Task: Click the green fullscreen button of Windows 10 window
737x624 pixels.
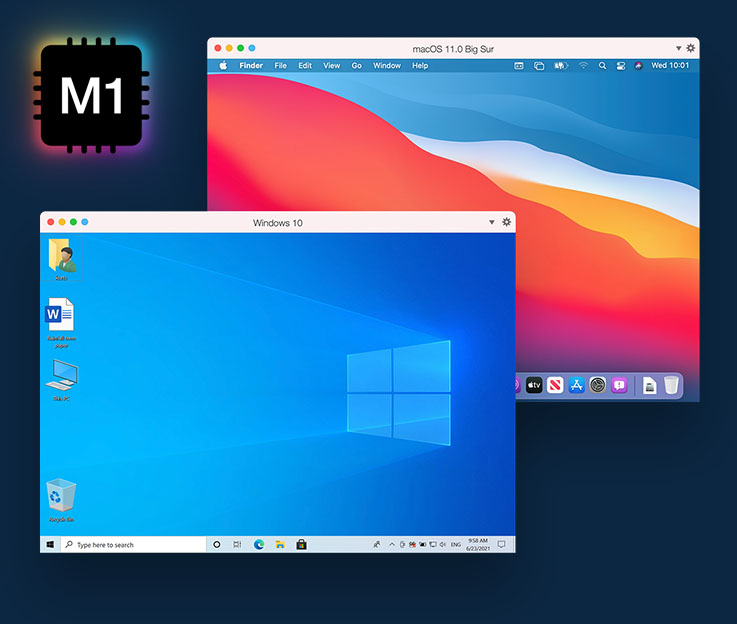Action: click(x=73, y=222)
